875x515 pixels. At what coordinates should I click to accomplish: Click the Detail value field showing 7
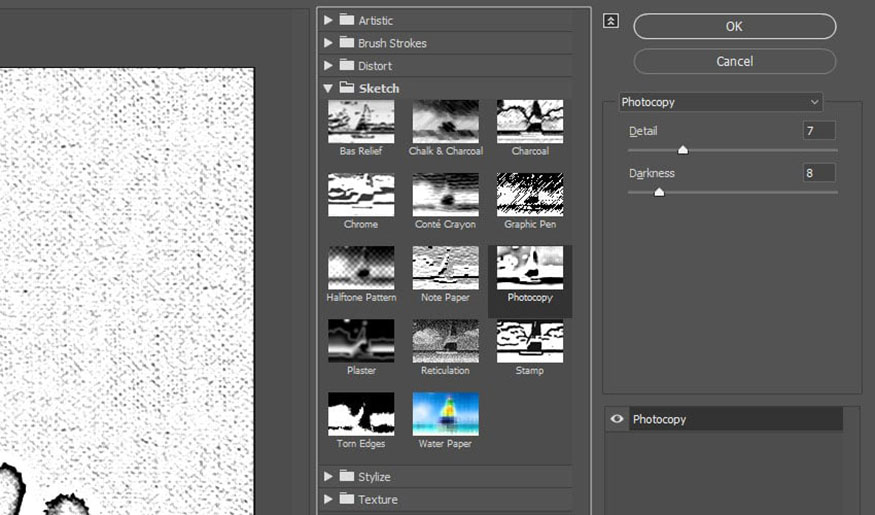(x=819, y=131)
